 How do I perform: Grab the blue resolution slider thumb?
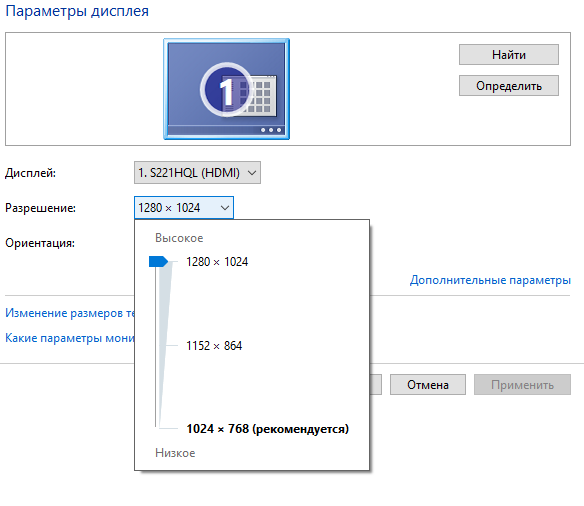coord(158,261)
